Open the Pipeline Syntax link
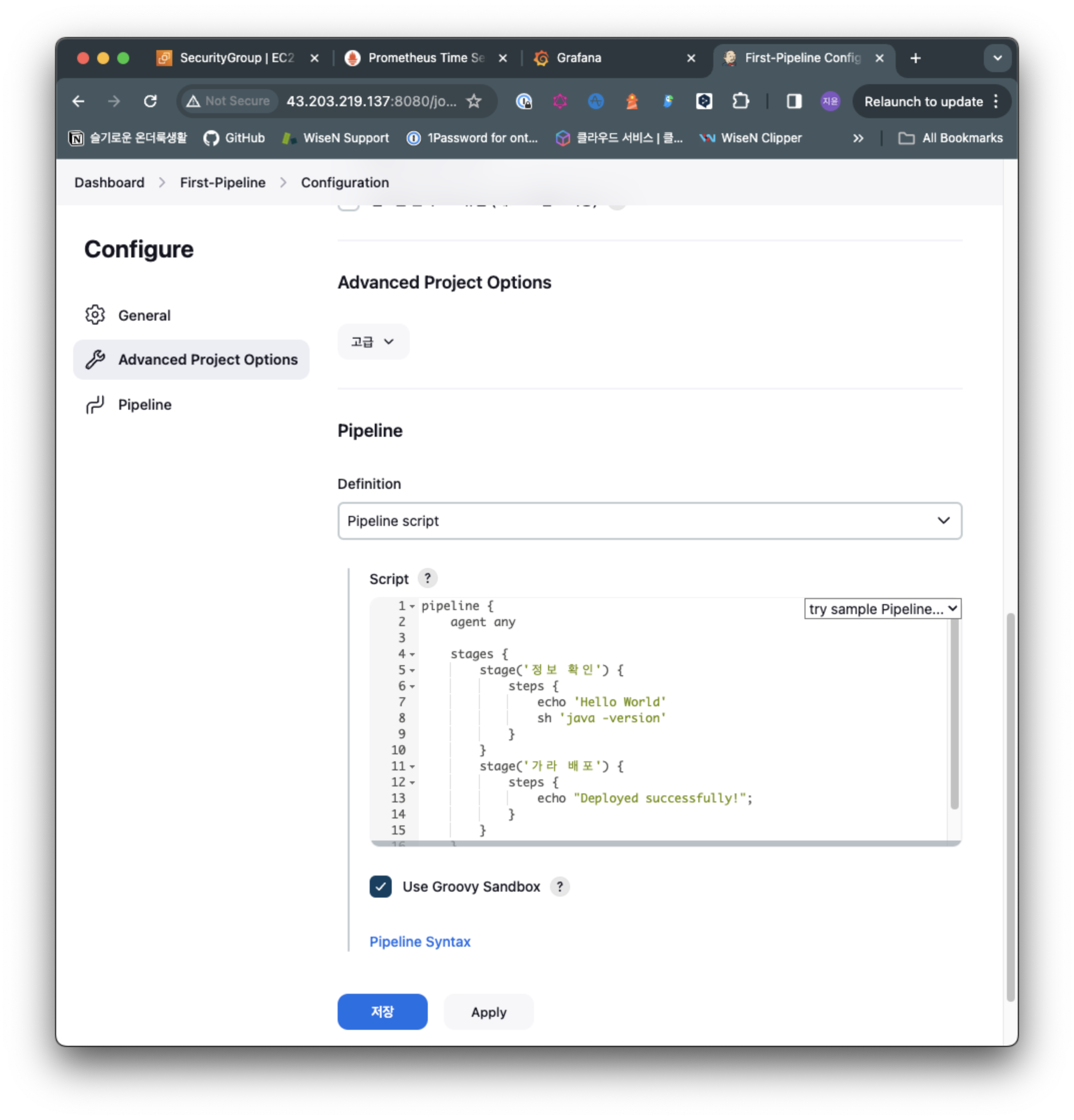Image resolution: width=1074 pixels, height=1120 pixels. click(420, 941)
